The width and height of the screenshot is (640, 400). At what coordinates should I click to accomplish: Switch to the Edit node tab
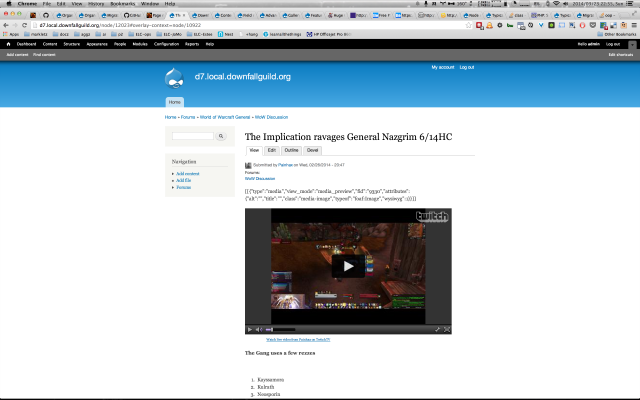click(272, 150)
